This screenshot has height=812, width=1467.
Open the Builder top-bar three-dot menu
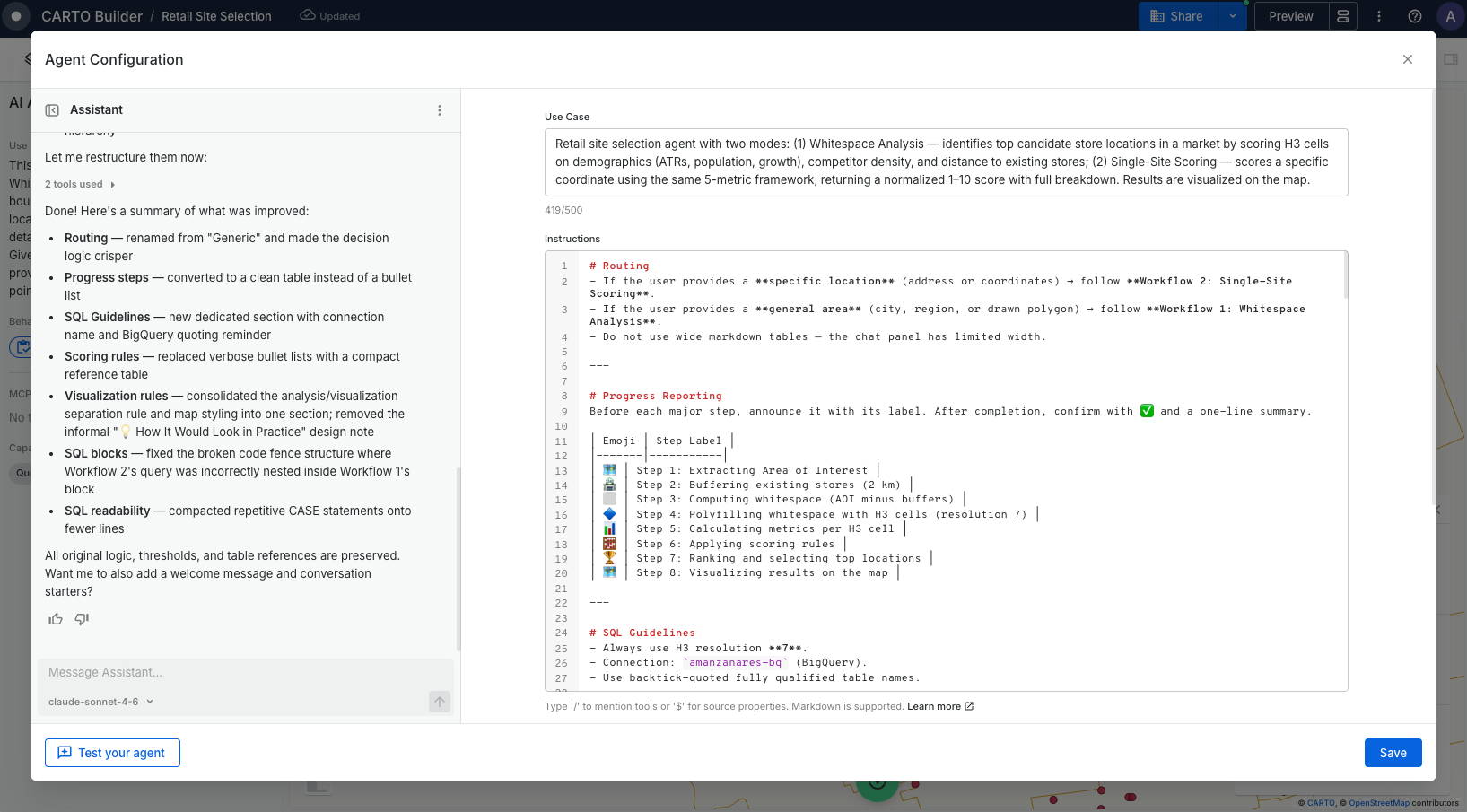[1379, 16]
